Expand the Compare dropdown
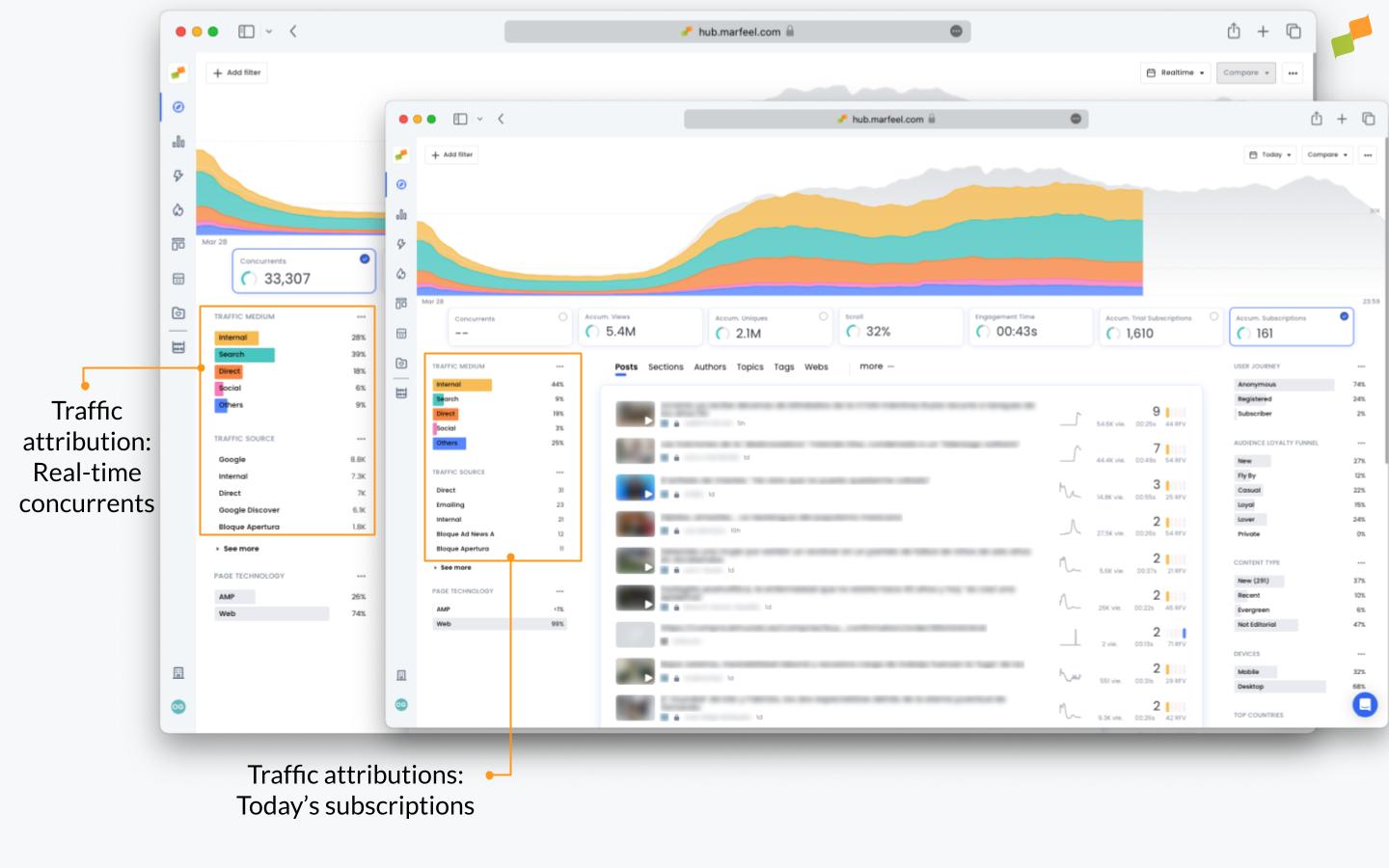This screenshot has width=1389, height=868. (1326, 154)
